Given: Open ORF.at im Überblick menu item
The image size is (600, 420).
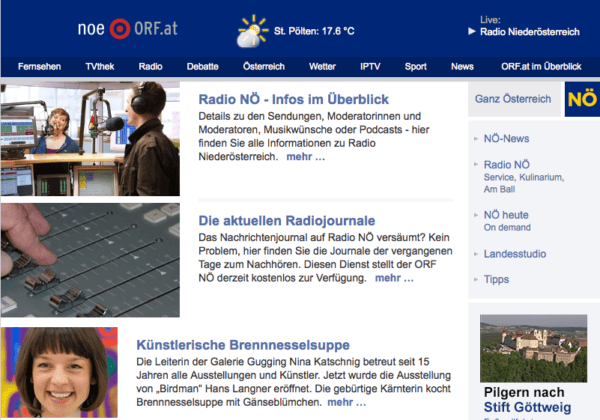Looking at the screenshot, I should 541,67.
